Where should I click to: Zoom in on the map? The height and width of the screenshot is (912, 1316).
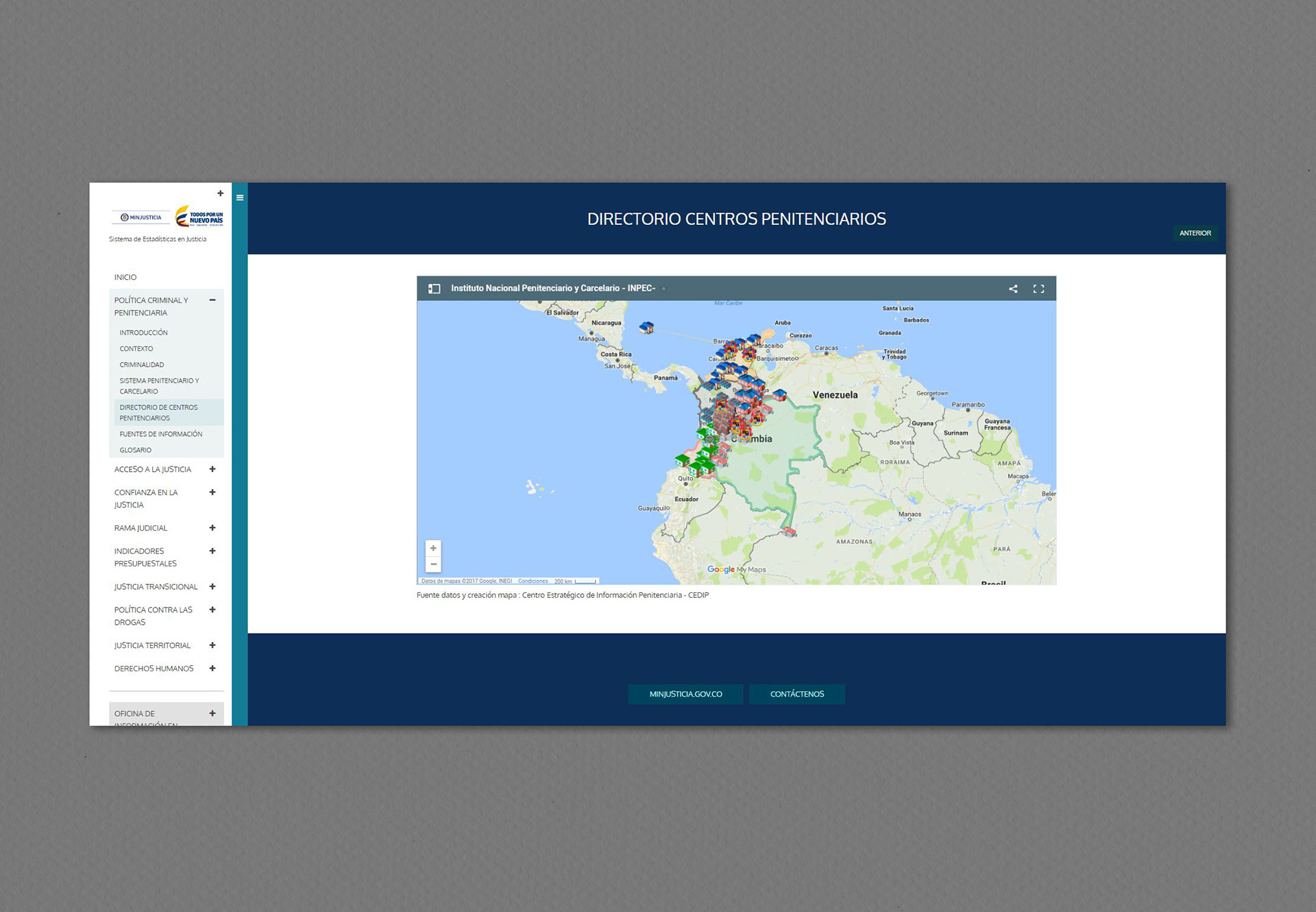[x=433, y=549]
